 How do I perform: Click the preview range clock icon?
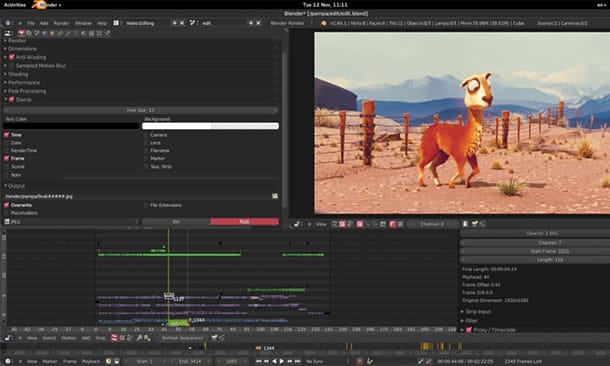click(109, 361)
